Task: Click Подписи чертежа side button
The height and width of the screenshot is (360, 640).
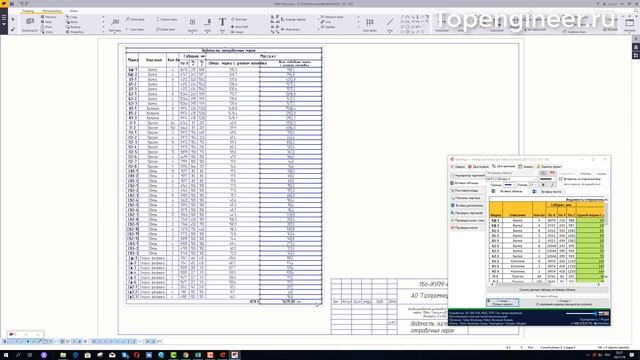Action: pyautogui.click(x=467, y=198)
